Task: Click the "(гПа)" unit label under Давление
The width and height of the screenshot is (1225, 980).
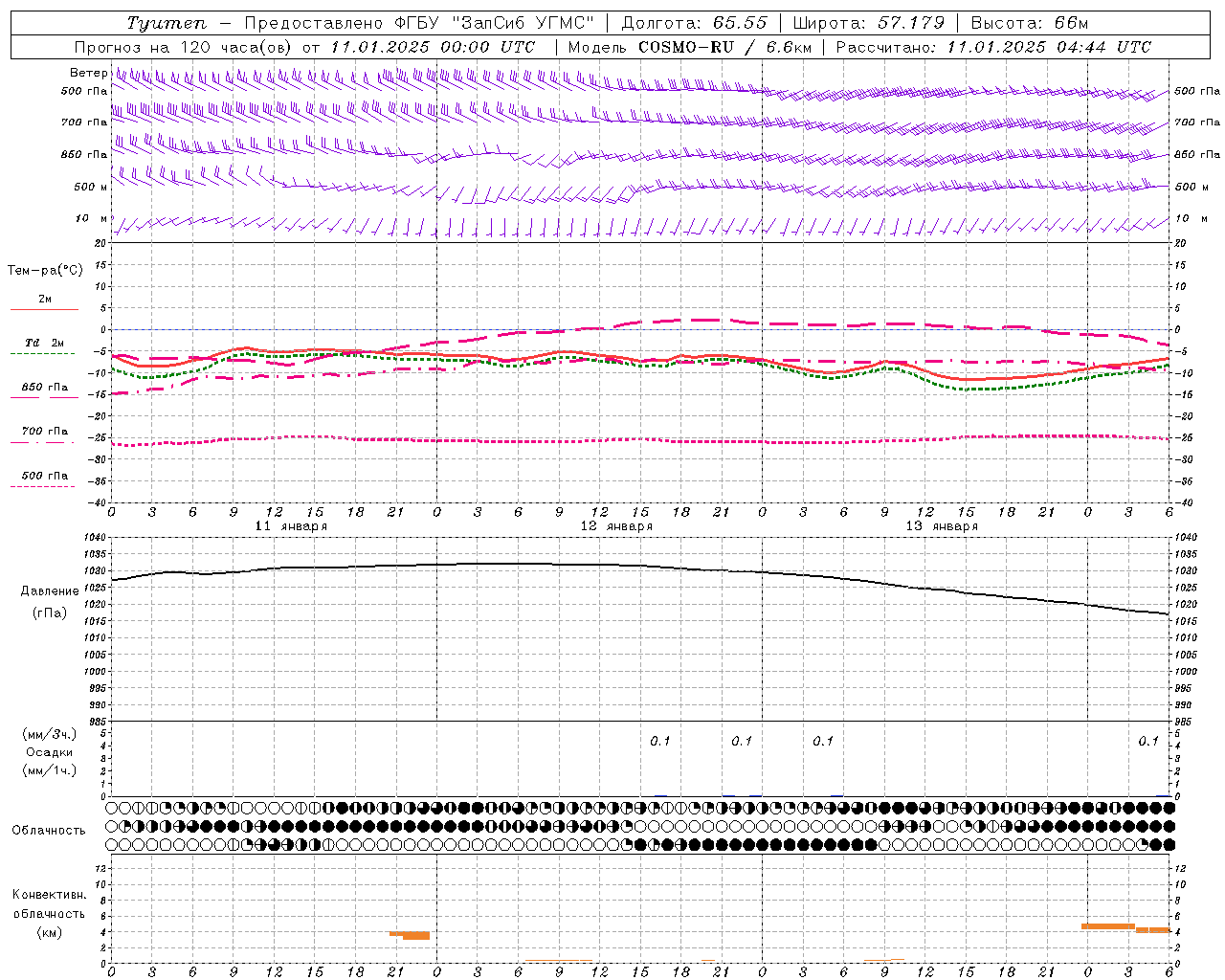Action: (50, 613)
